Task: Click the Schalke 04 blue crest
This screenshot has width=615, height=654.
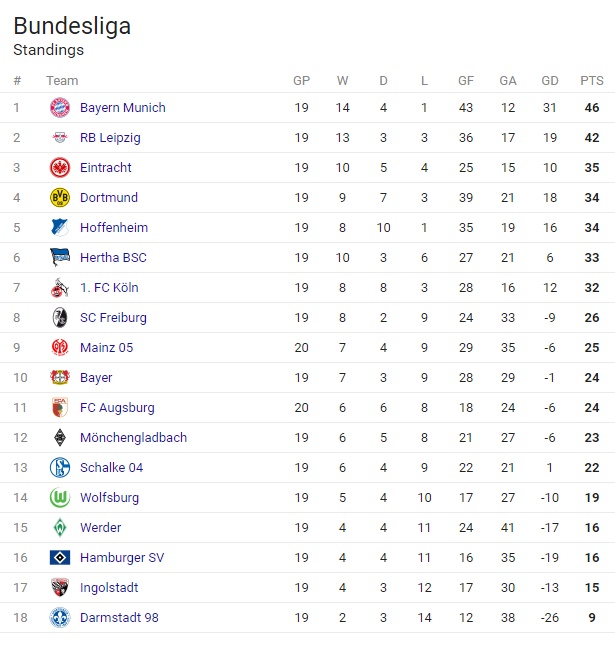Action: (60, 468)
